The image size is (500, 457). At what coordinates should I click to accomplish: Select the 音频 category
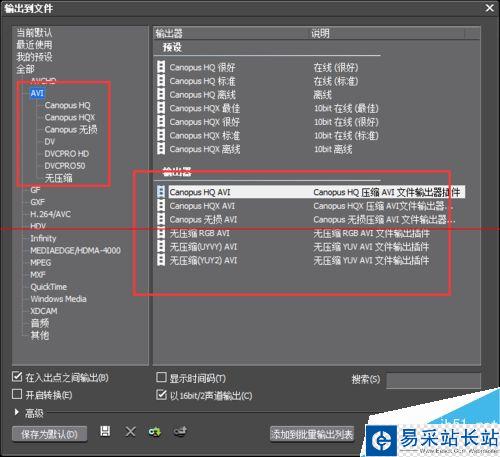tap(40, 323)
